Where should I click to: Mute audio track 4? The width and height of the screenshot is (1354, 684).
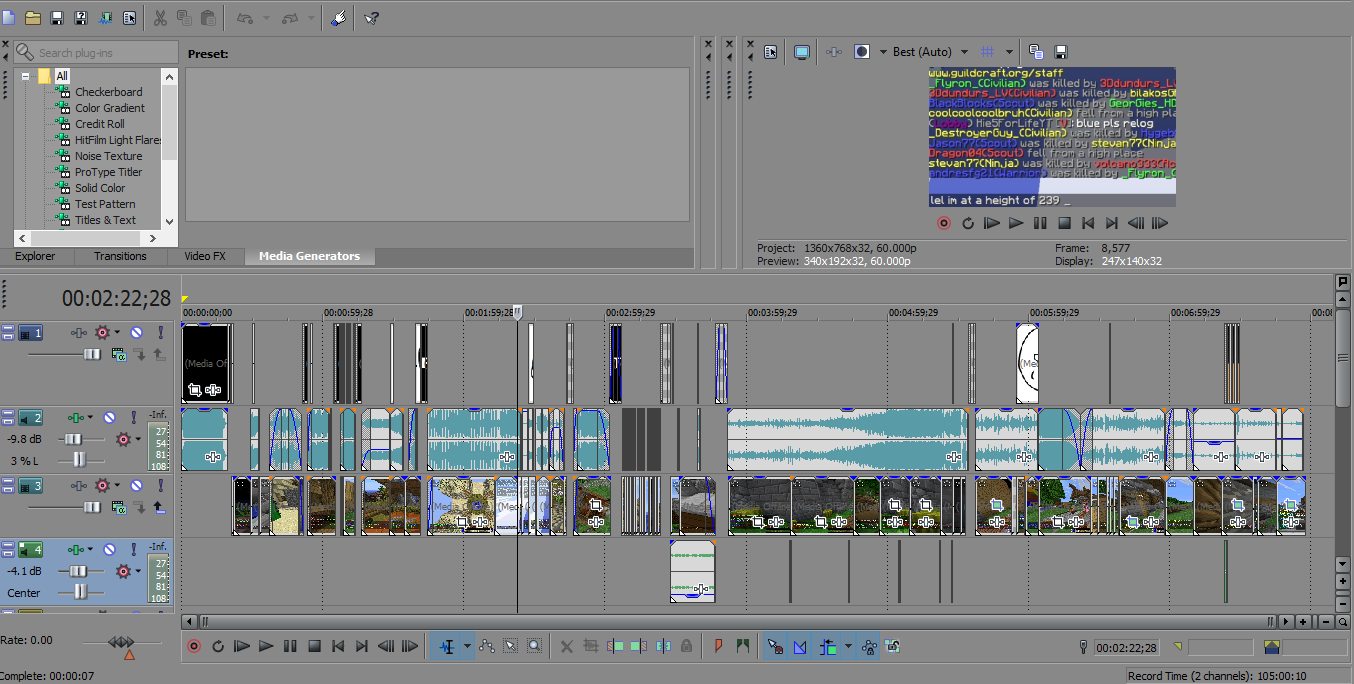point(108,550)
